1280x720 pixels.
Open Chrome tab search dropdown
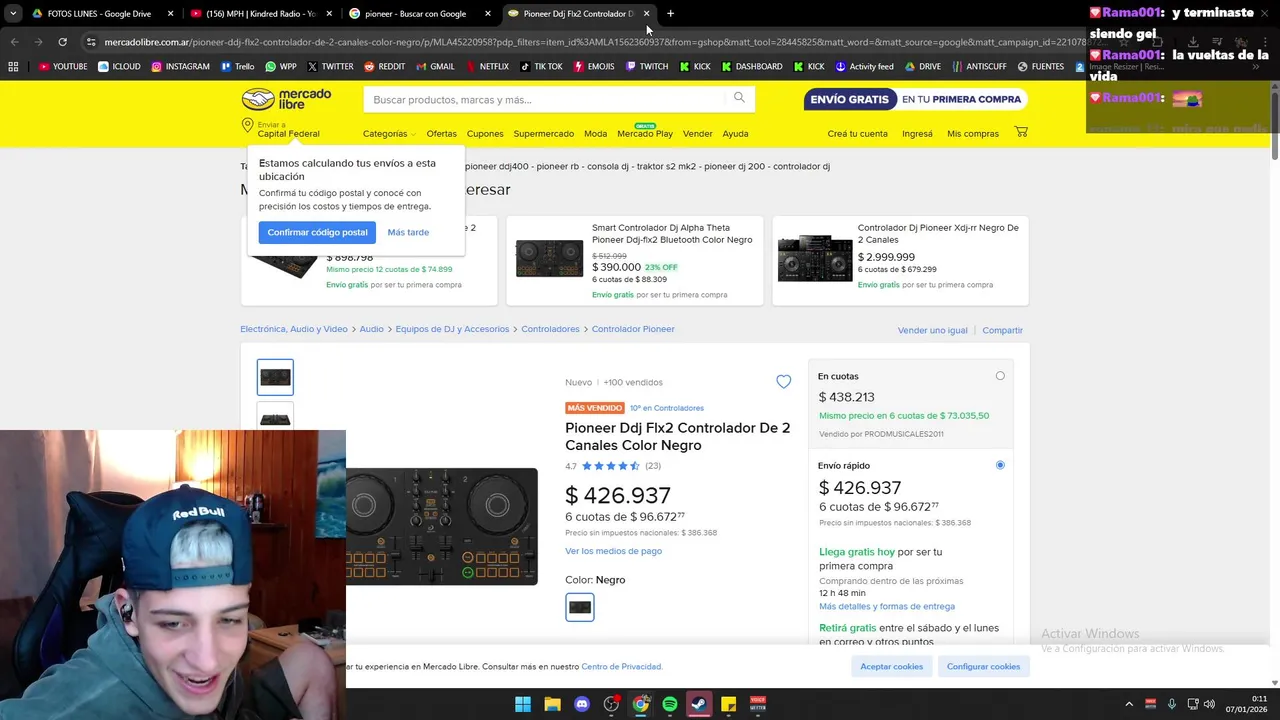(x=13, y=14)
